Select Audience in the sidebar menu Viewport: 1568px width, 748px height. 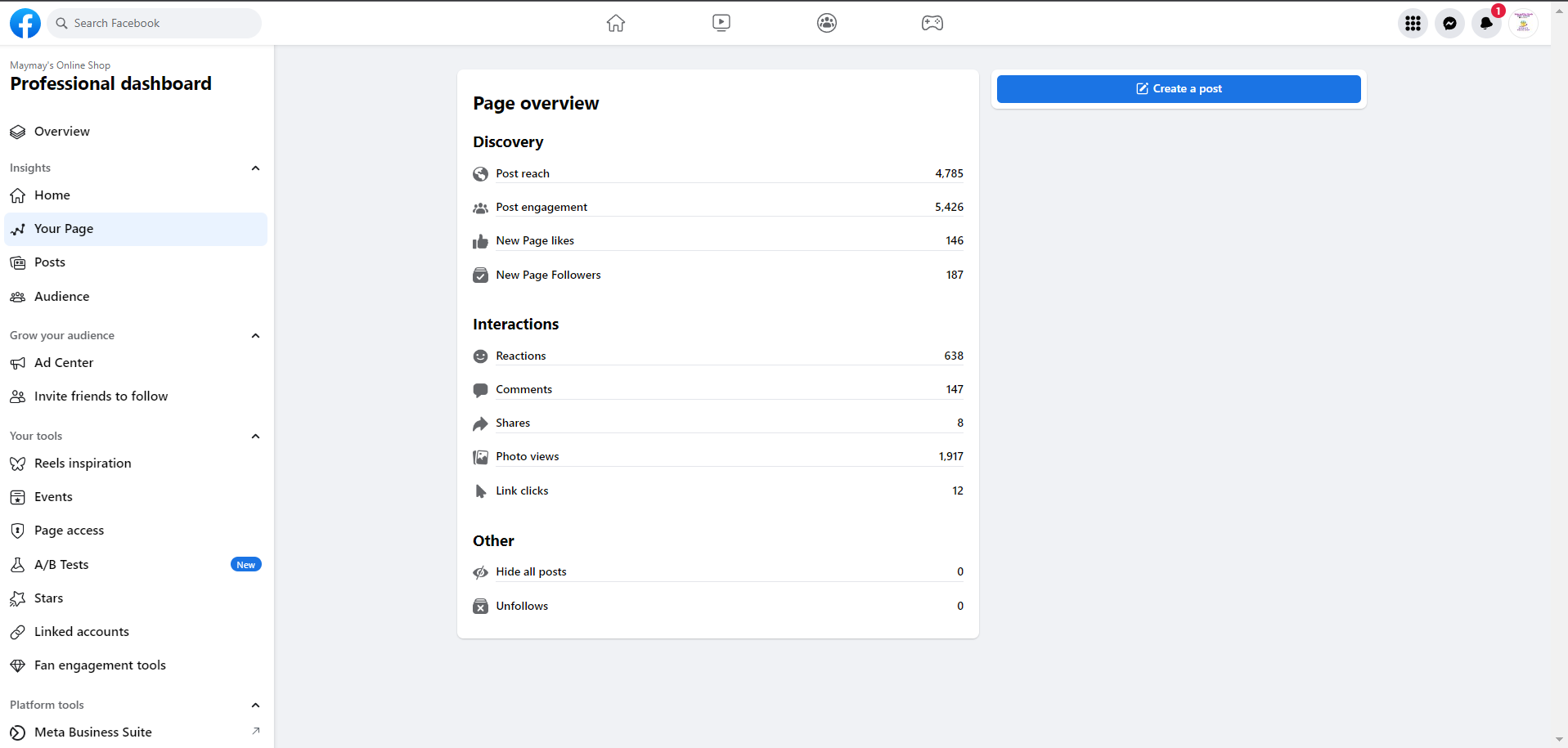coord(62,297)
